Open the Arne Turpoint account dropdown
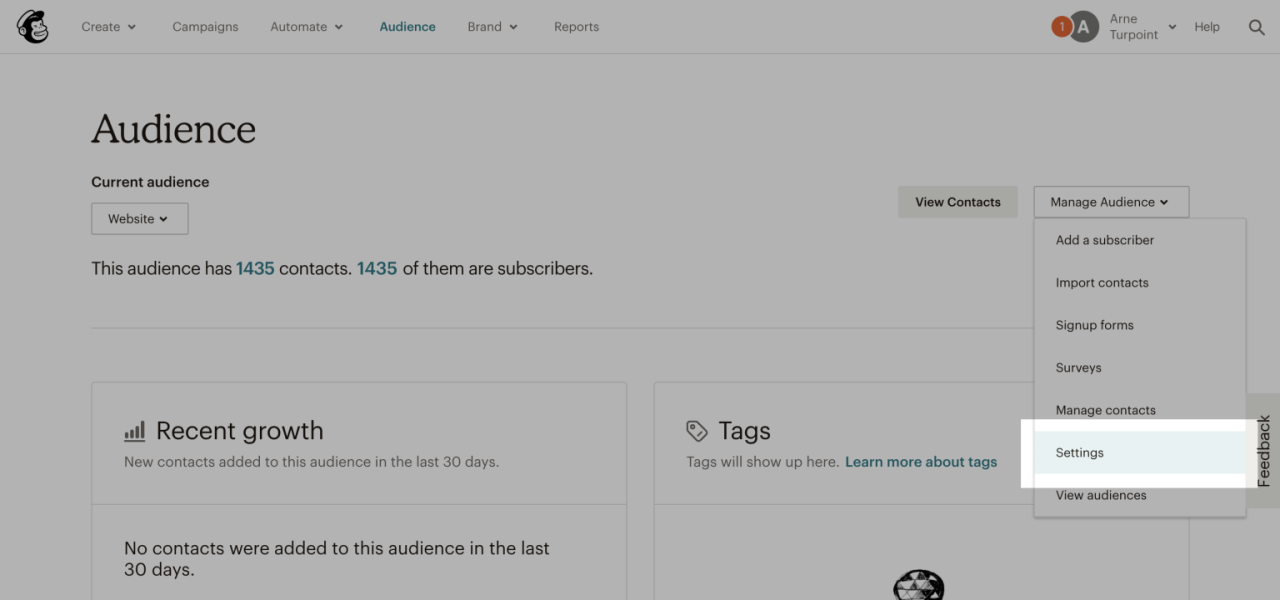This screenshot has width=1280, height=600. [x=1142, y=27]
